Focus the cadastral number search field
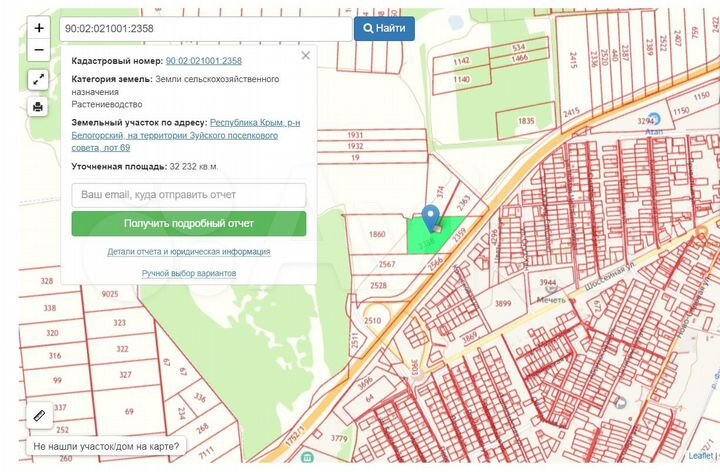 (206, 28)
